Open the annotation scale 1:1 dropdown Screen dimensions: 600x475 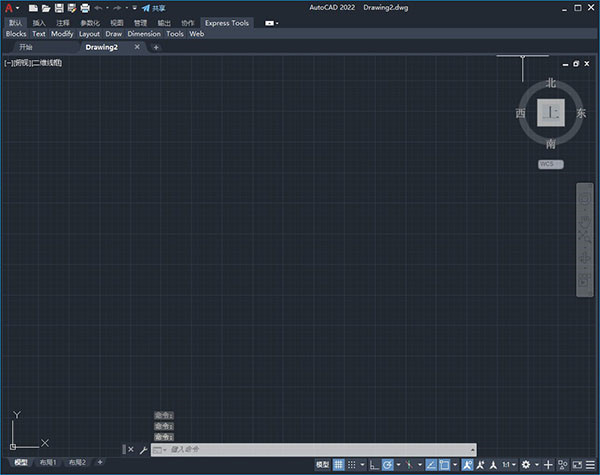[508, 465]
